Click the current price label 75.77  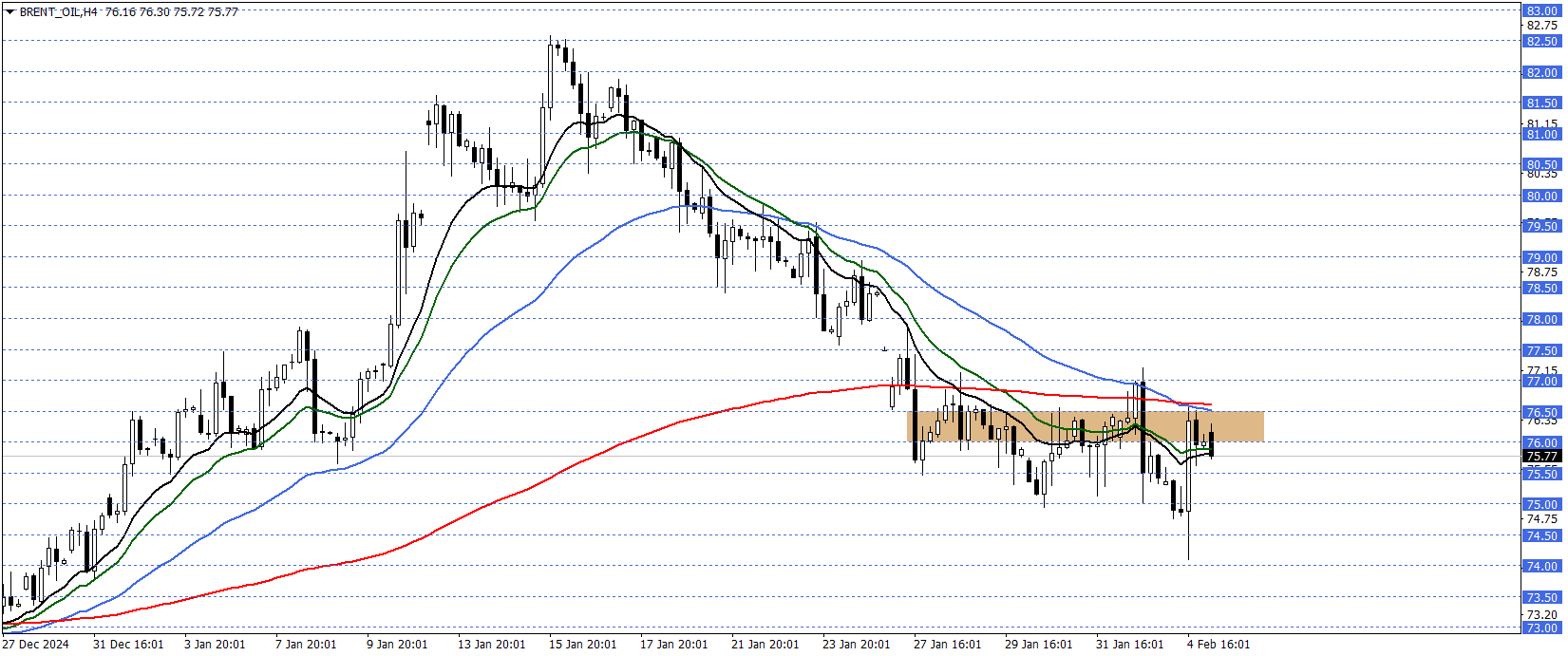coord(1541,457)
